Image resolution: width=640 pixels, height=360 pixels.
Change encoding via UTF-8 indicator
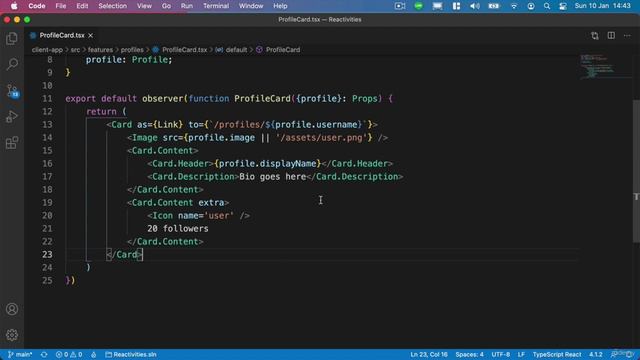click(501, 354)
